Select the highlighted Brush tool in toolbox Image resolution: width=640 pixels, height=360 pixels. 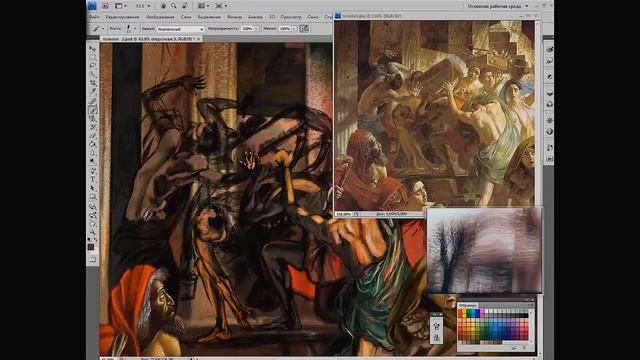coord(93,110)
